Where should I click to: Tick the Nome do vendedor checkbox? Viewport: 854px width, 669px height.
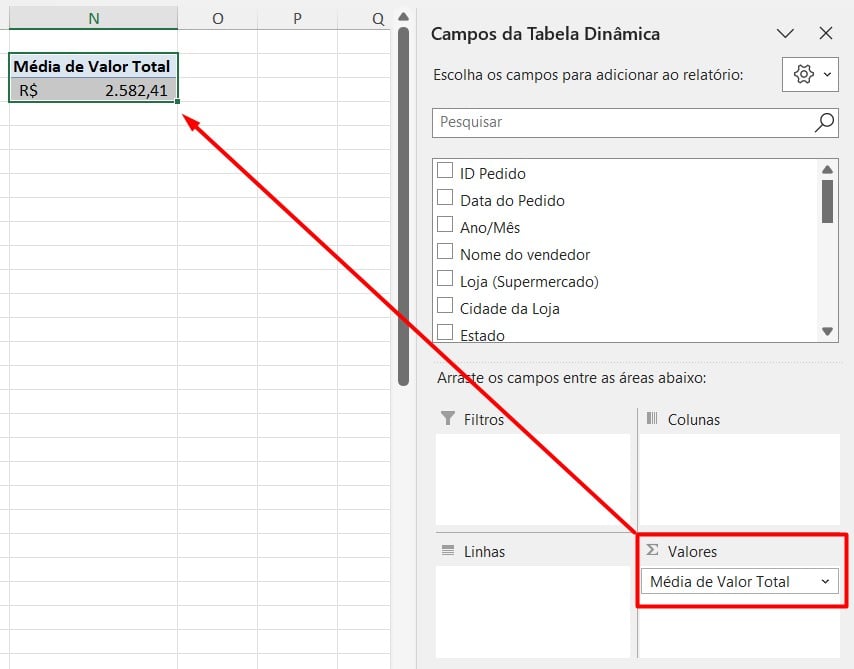pos(445,253)
